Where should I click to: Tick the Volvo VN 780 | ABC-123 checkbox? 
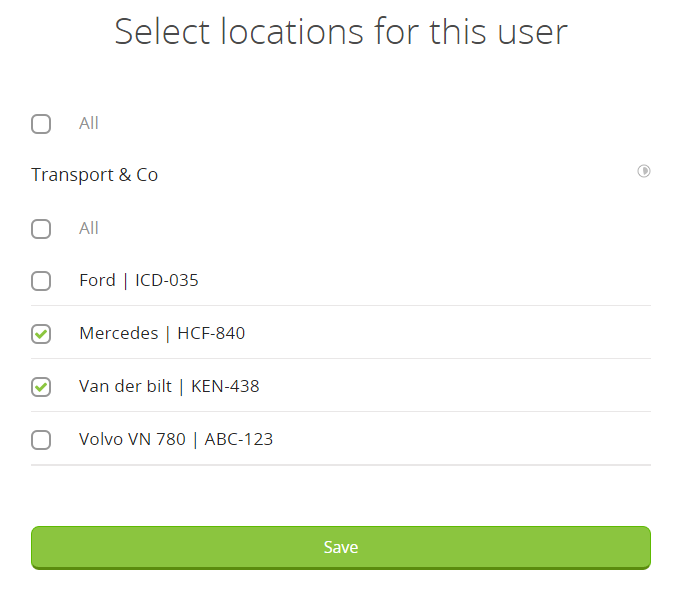(41, 440)
